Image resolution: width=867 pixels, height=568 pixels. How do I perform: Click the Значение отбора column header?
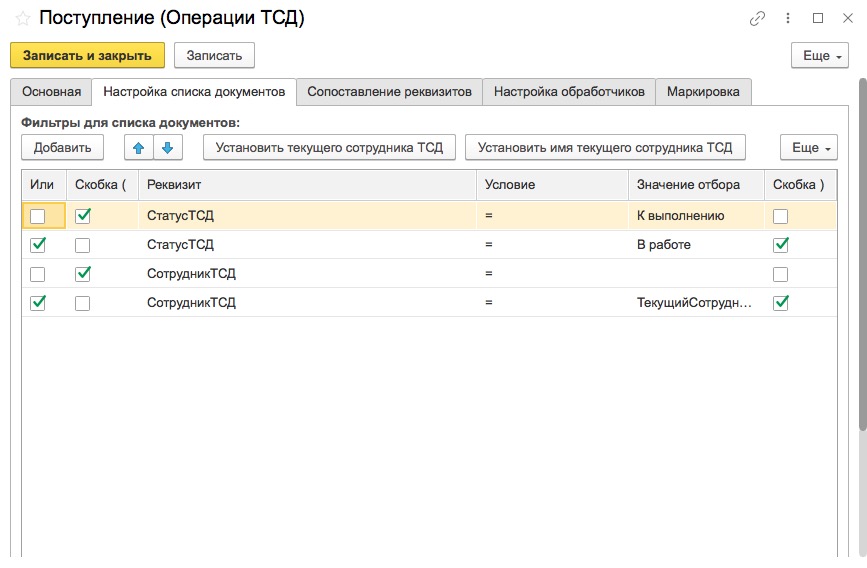[696, 185]
